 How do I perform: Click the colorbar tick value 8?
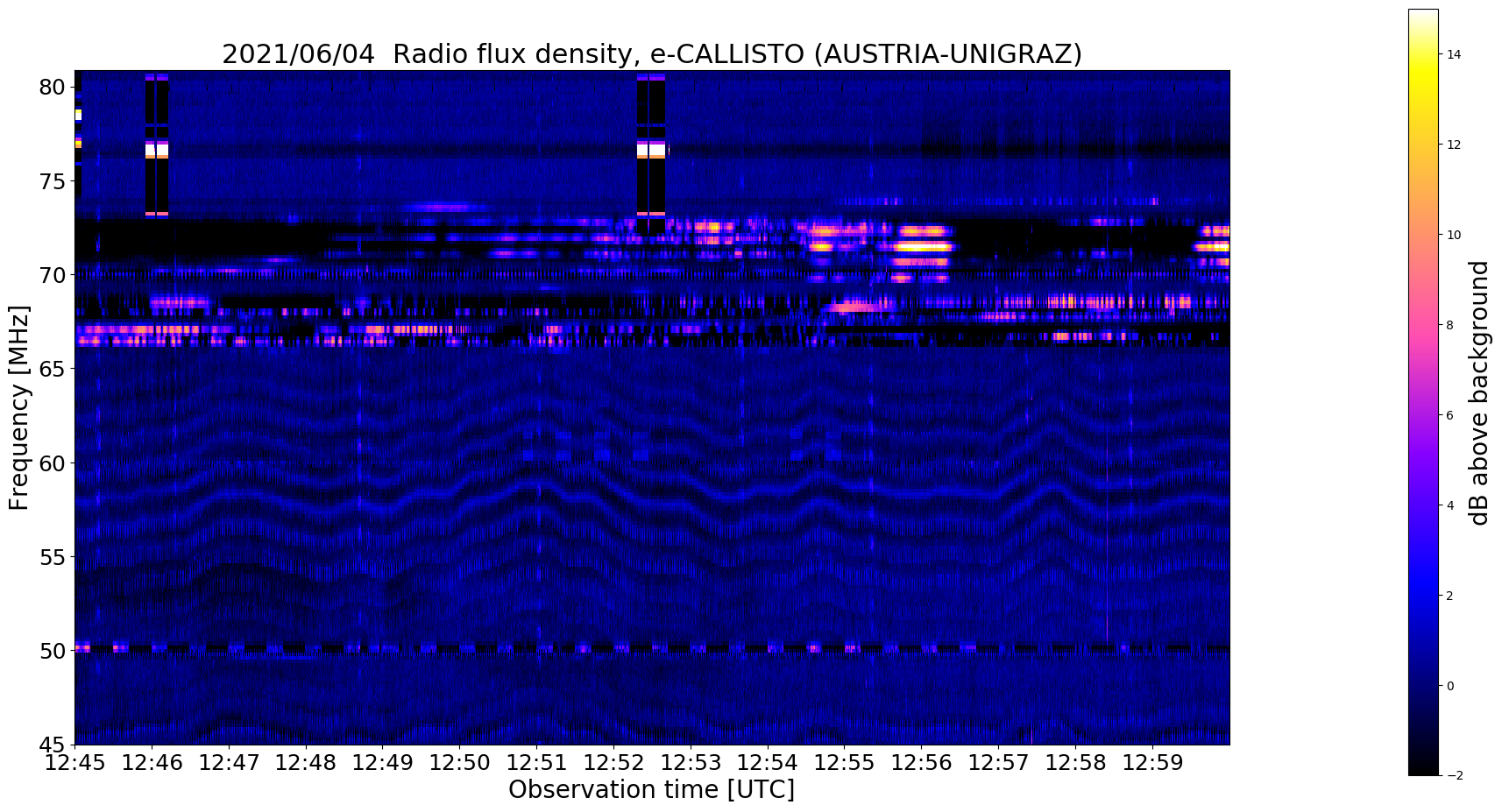click(1450, 325)
